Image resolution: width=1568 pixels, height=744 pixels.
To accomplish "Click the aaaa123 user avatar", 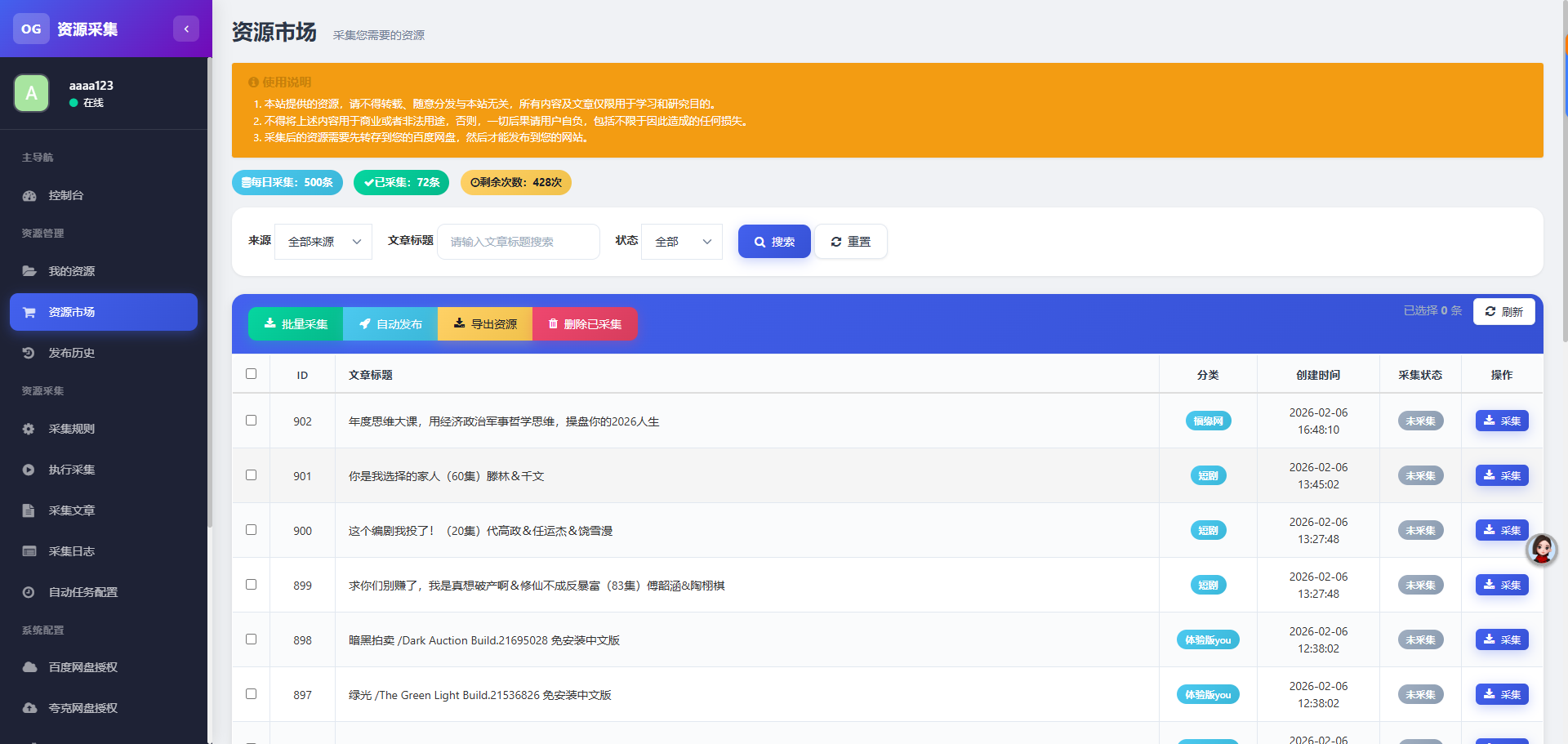I will coord(31,93).
